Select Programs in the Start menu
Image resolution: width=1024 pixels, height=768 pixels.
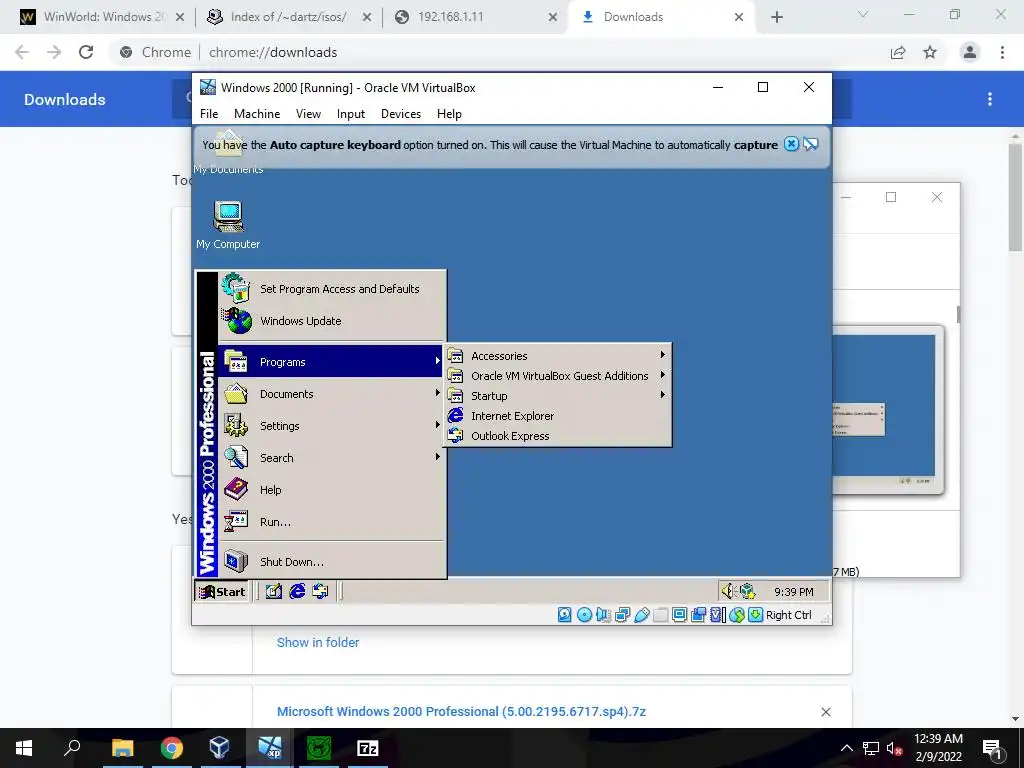click(x=332, y=362)
